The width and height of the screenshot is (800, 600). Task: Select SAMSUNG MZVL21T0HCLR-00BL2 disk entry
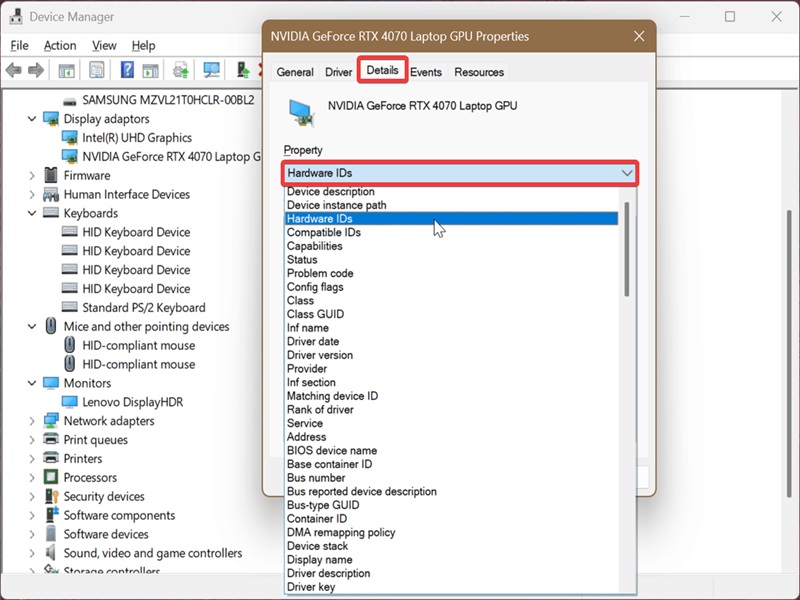coord(168,100)
